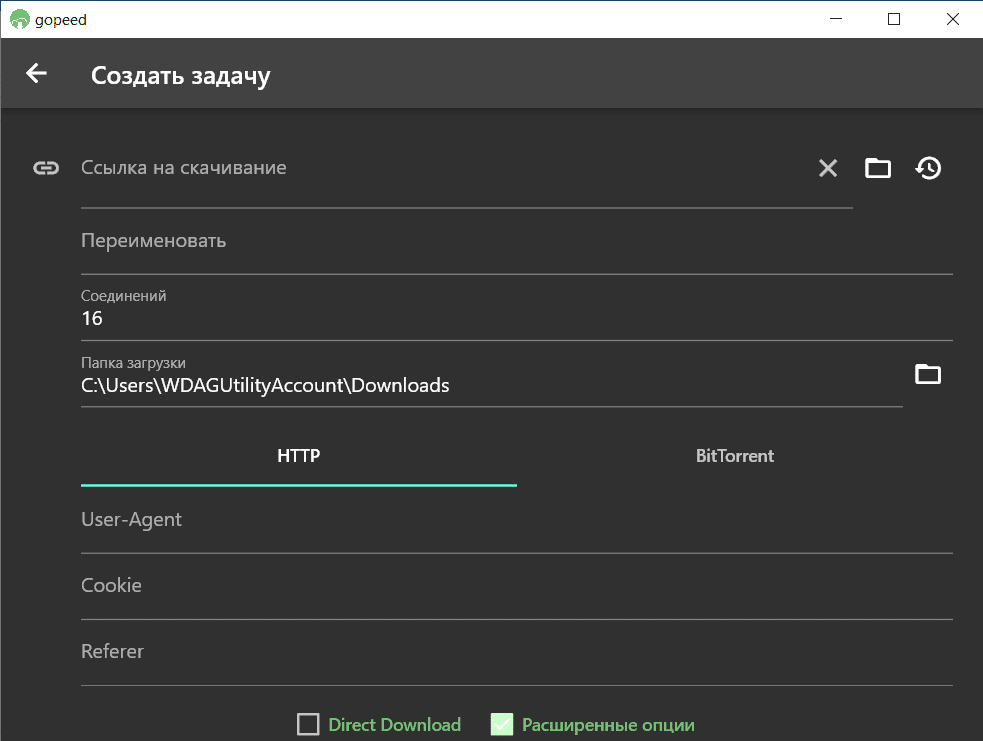Image resolution: width=983 pixels, height=741 pixels.
Task: Switch to the BitTorrent tab
Action: click(735, 456)
